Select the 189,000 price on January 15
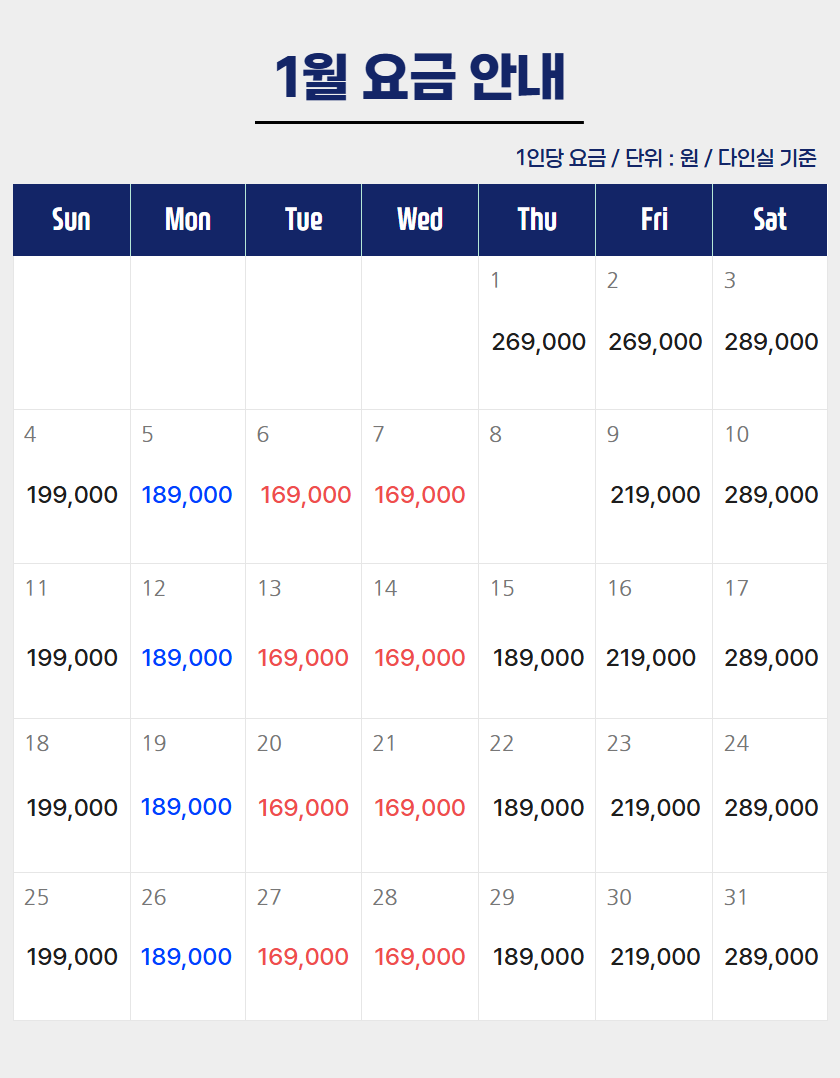The width and height of the screenshot is (840, 1078). [x=538, y=658]
